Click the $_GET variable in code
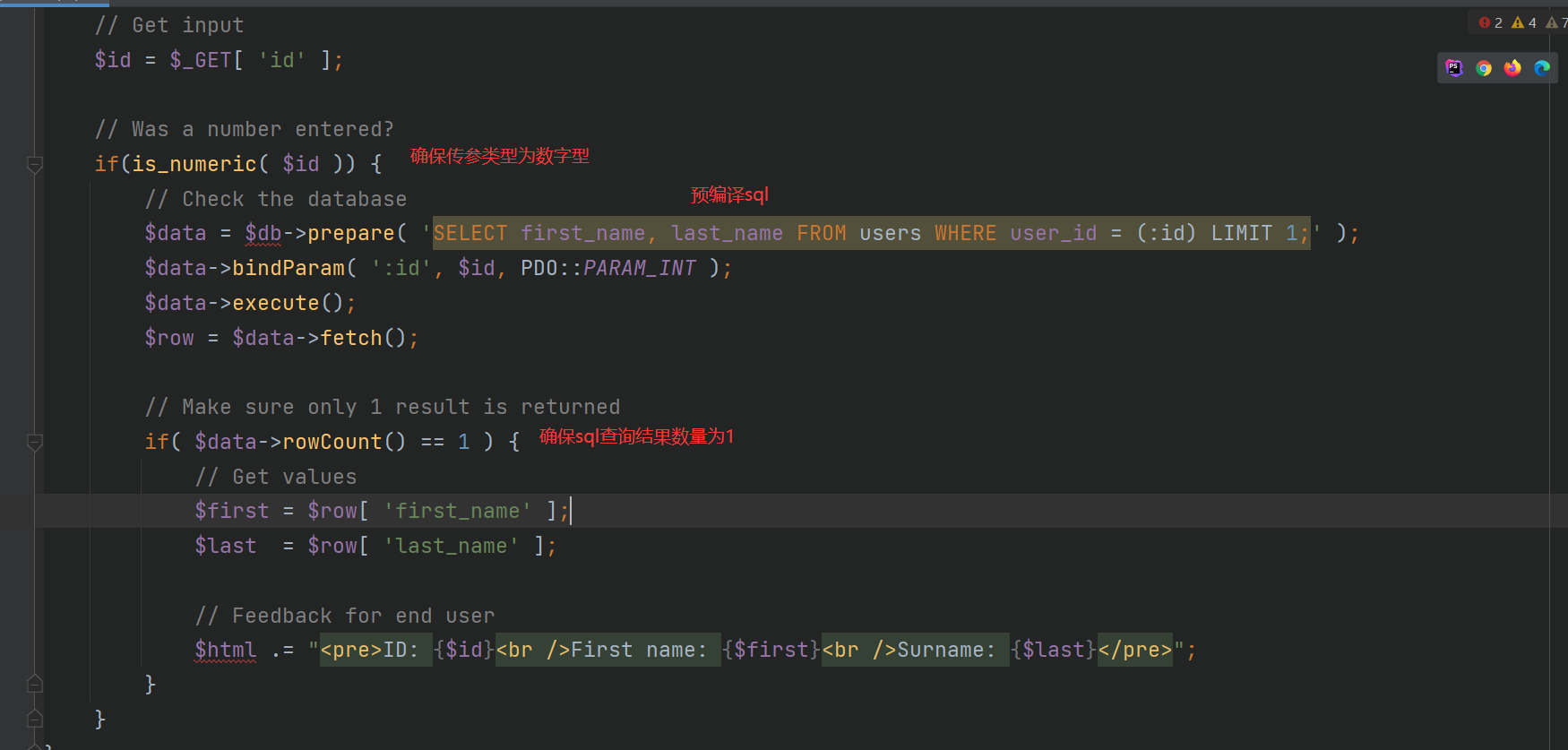The width and height of the screenshot is (1568, 750). click(x=202, y=60)
